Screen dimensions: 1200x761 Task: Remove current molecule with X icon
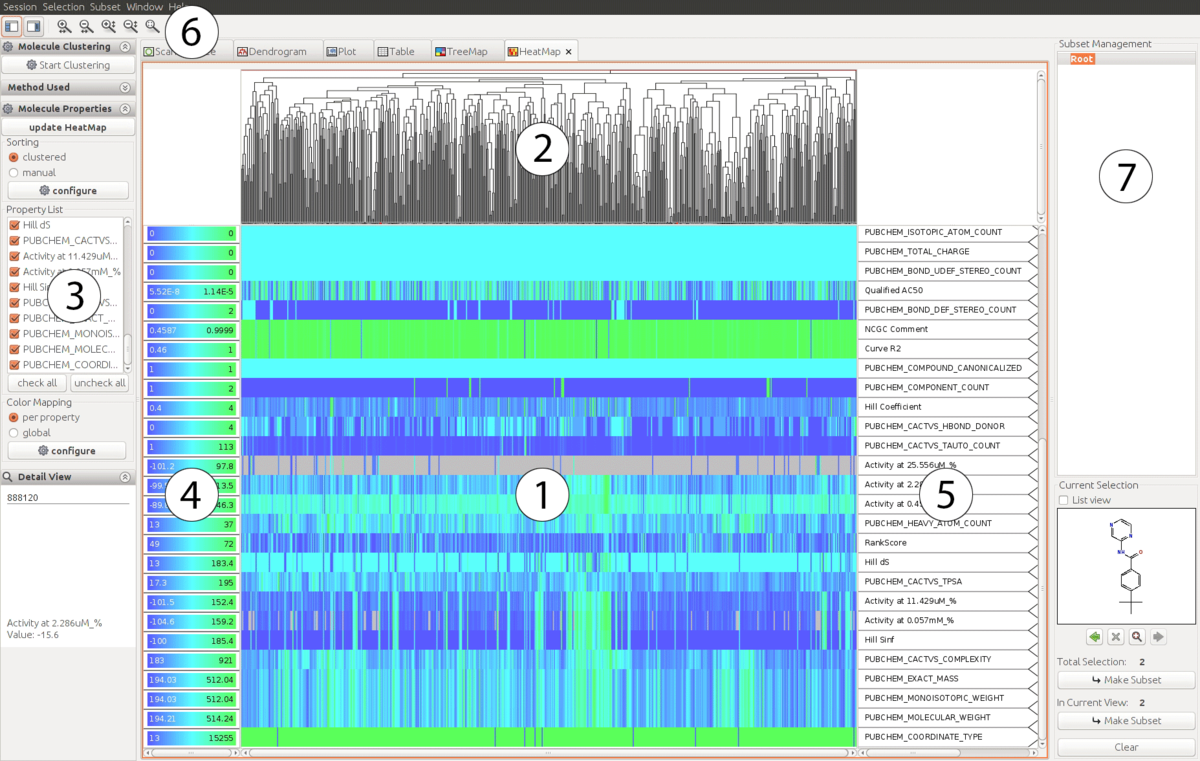point(1117,636)
